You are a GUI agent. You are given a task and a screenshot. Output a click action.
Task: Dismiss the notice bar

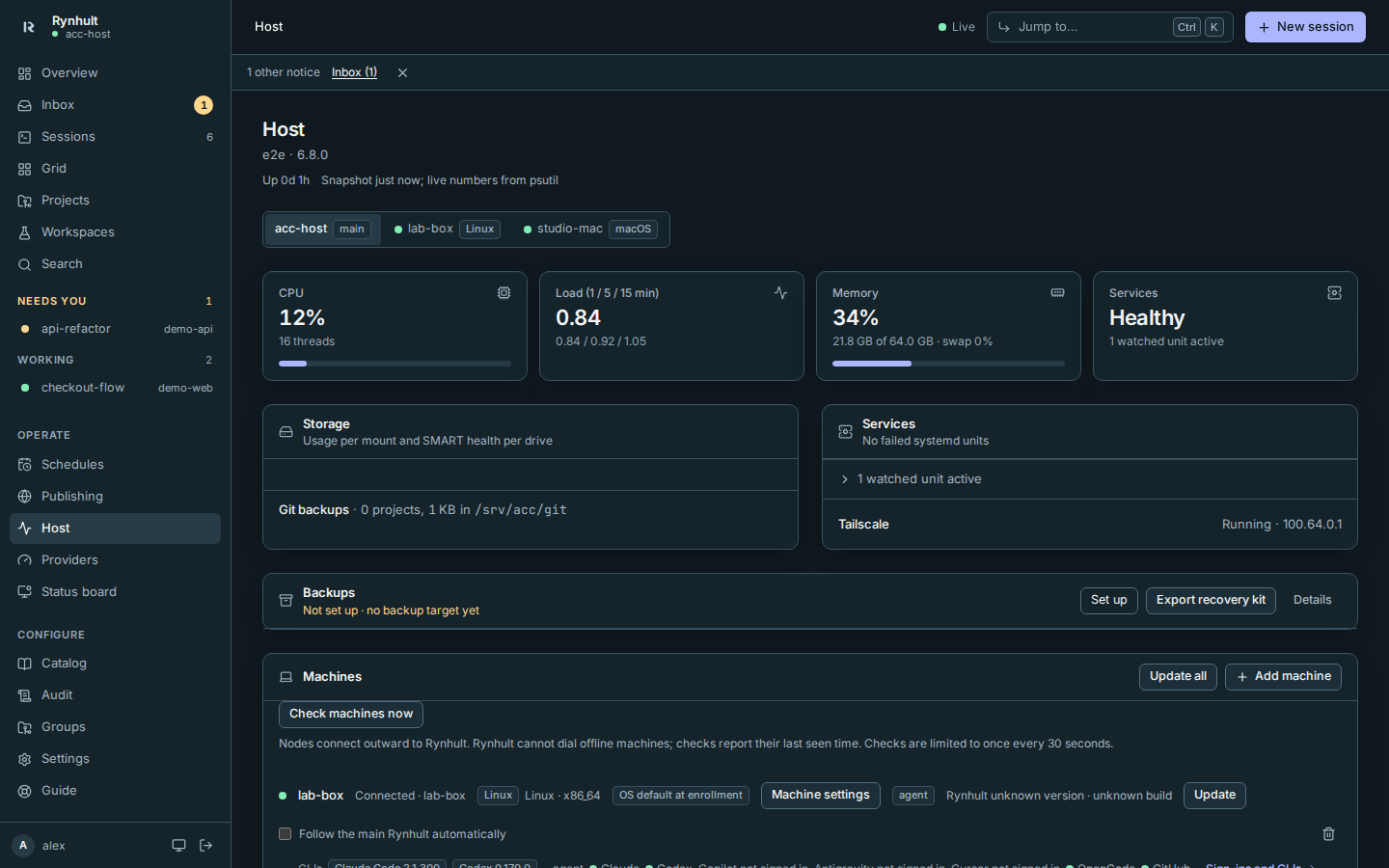coord(402,73)
